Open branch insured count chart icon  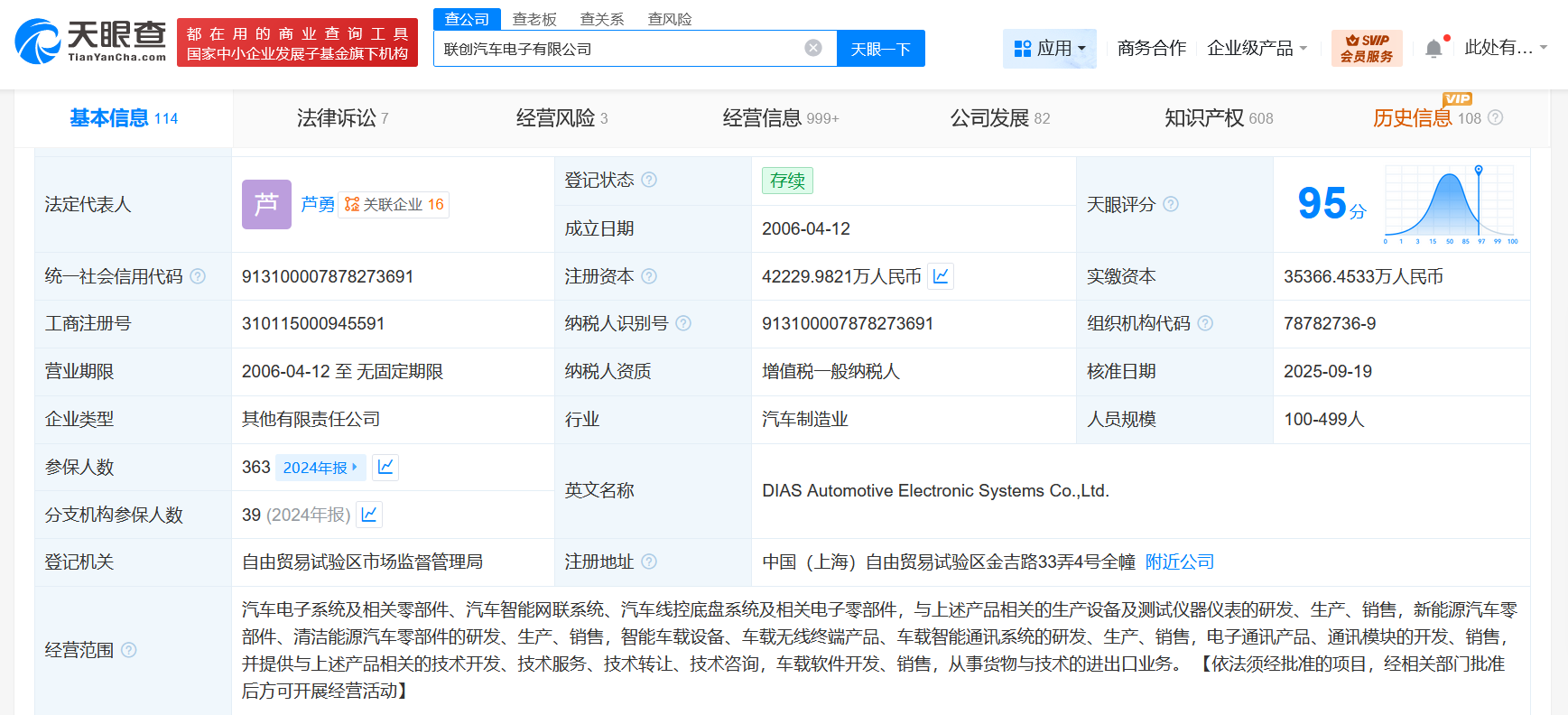click(x=369, y=515)
